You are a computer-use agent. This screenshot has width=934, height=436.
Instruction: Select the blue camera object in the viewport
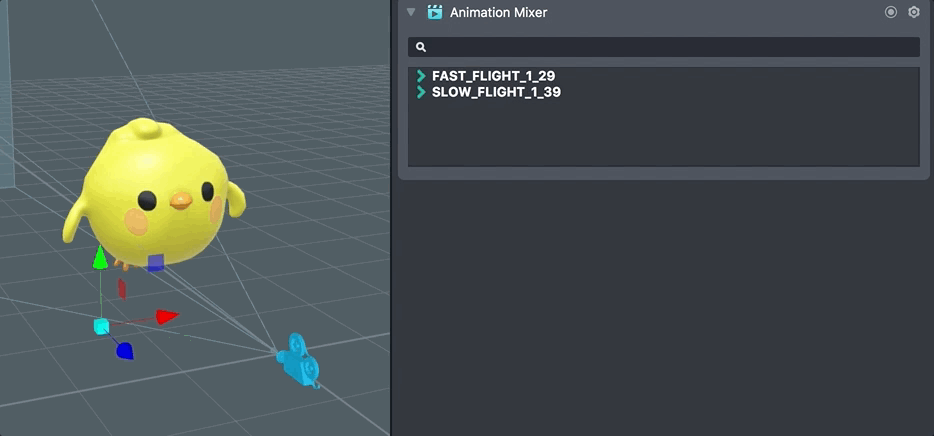pos(299,360)
